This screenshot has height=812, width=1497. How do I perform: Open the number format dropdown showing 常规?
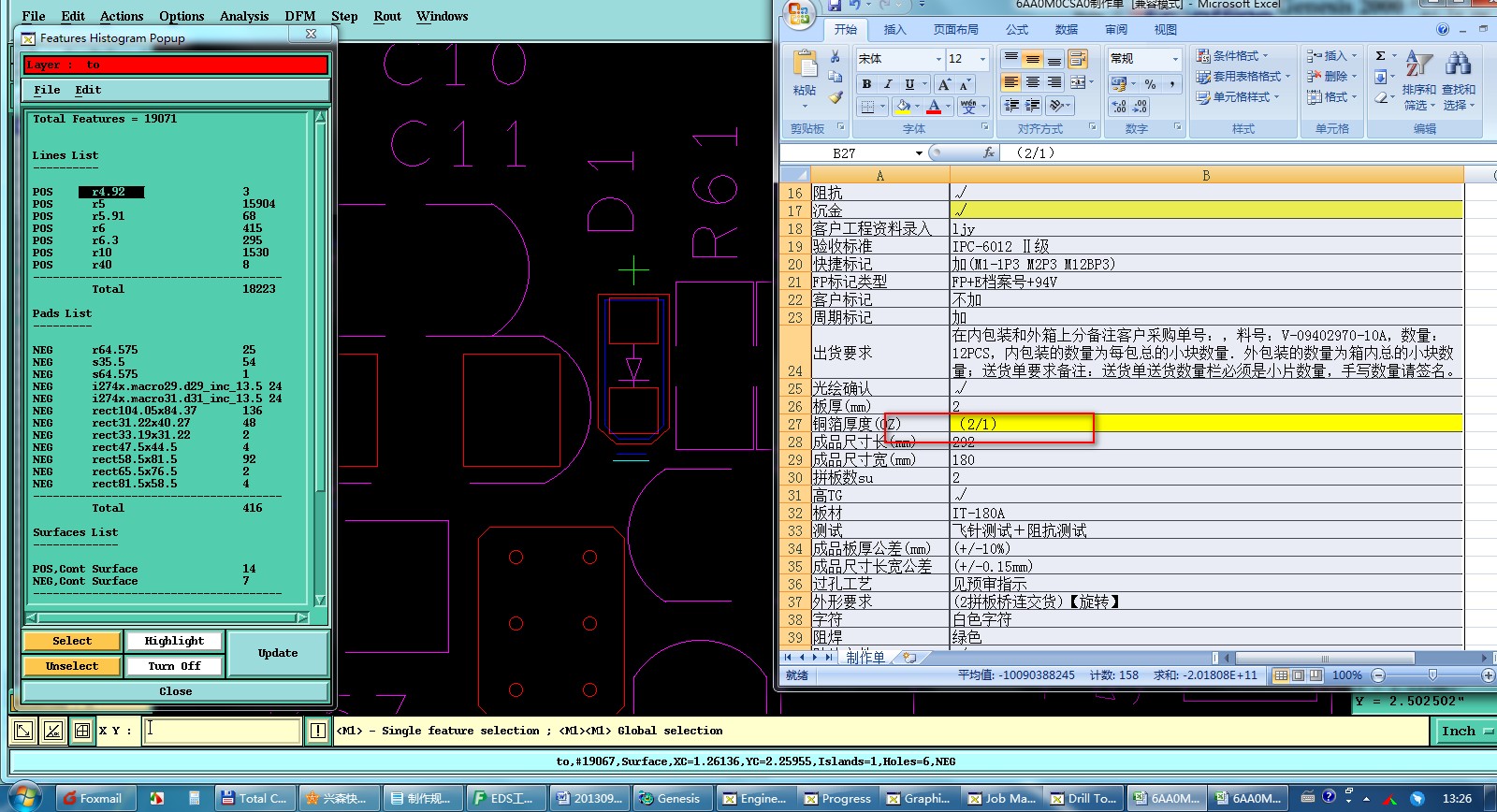1175,59
